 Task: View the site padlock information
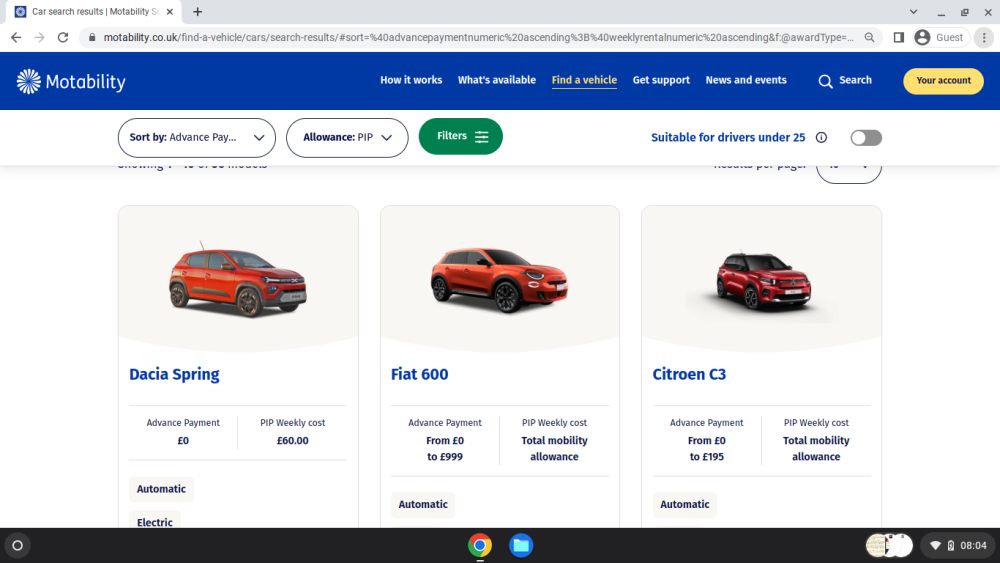(x=92, y=38)
